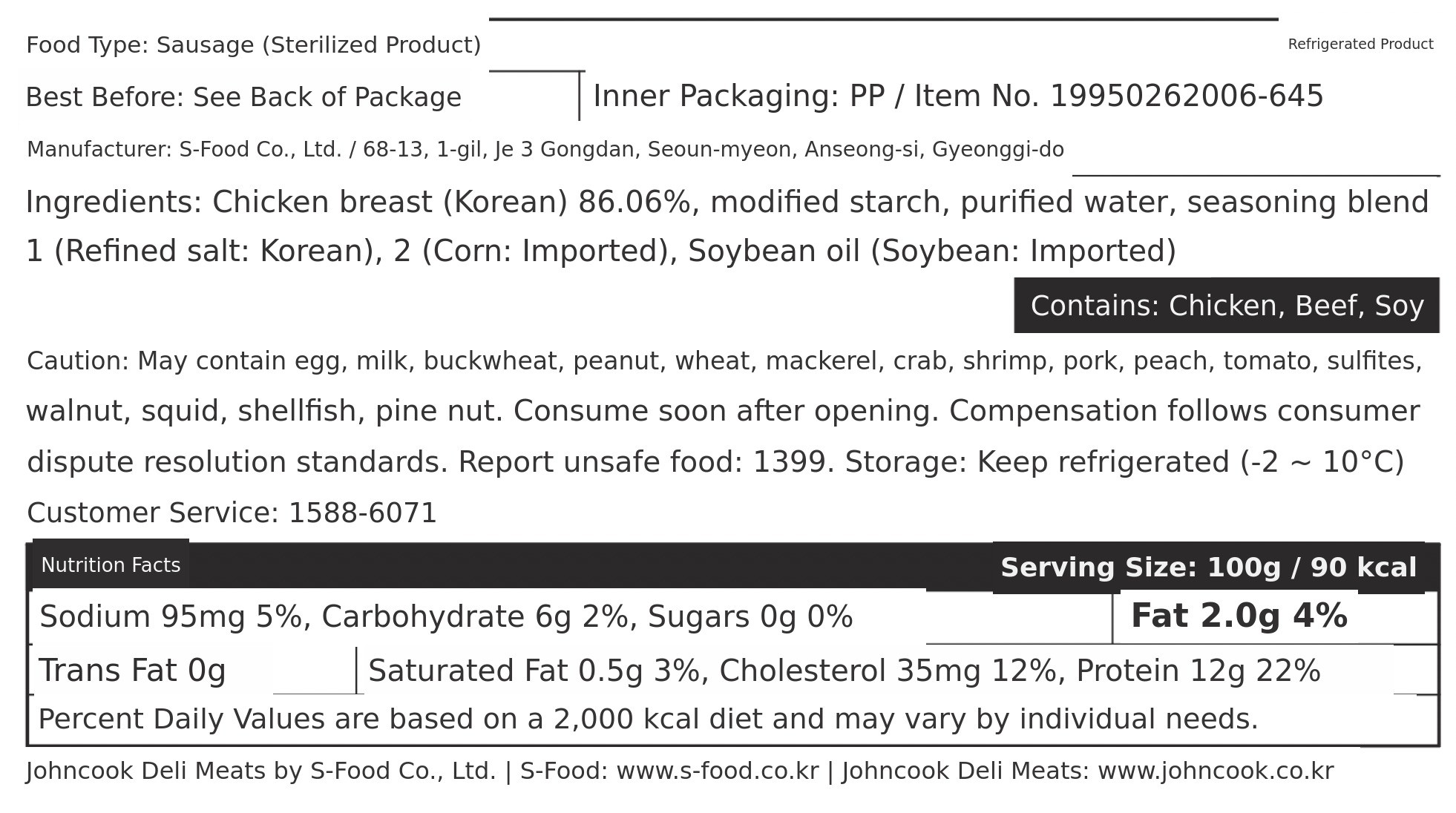Click the Percent Daily Values footnote
The width and height of the screenshot is (1456, 813).
pos(647,720)
